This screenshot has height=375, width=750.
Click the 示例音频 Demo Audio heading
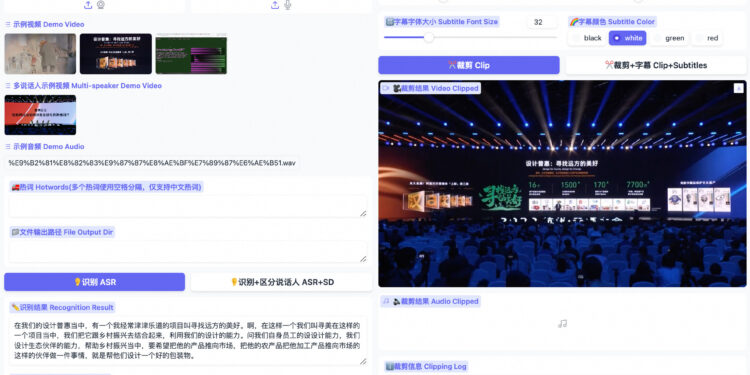coord(44,146)
